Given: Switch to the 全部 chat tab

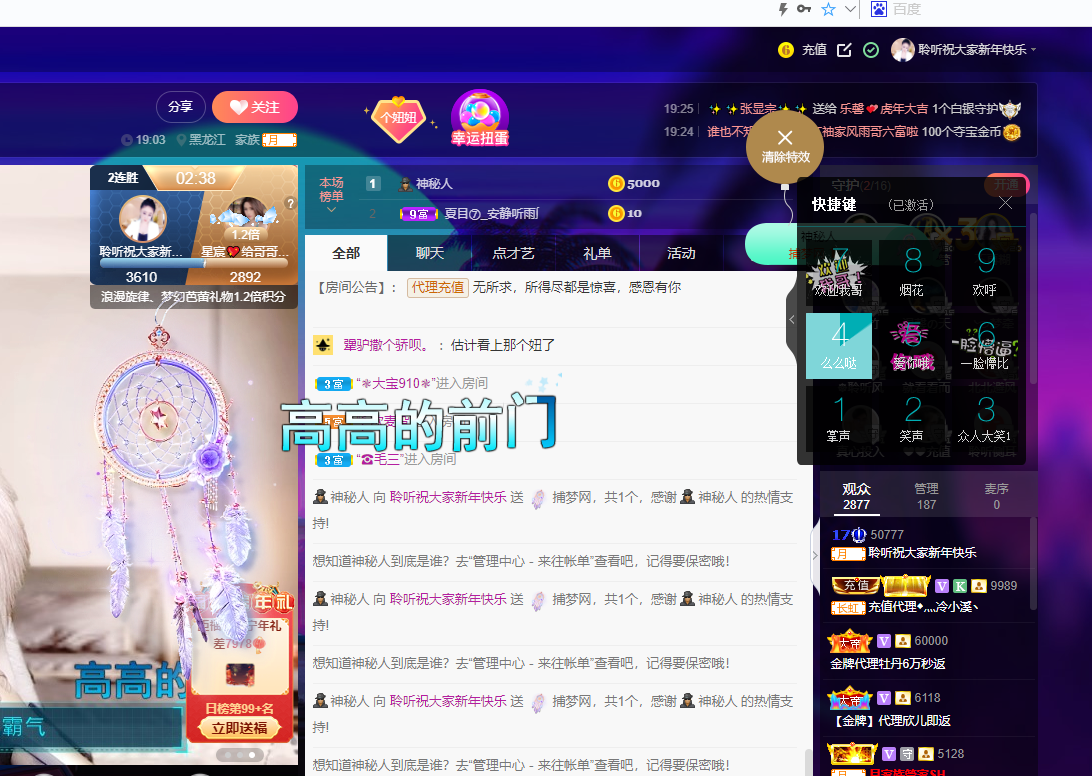Looking at the screenshot, I should [346, 253].
